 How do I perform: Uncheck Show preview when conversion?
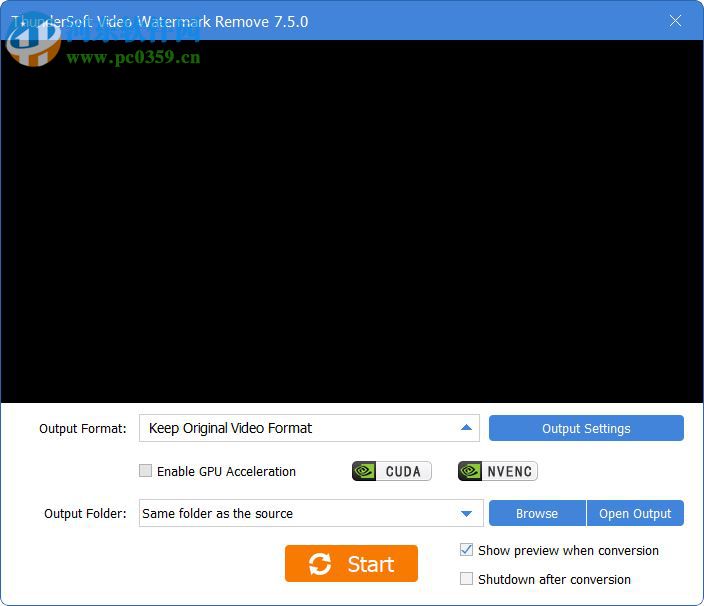(466, 549)
